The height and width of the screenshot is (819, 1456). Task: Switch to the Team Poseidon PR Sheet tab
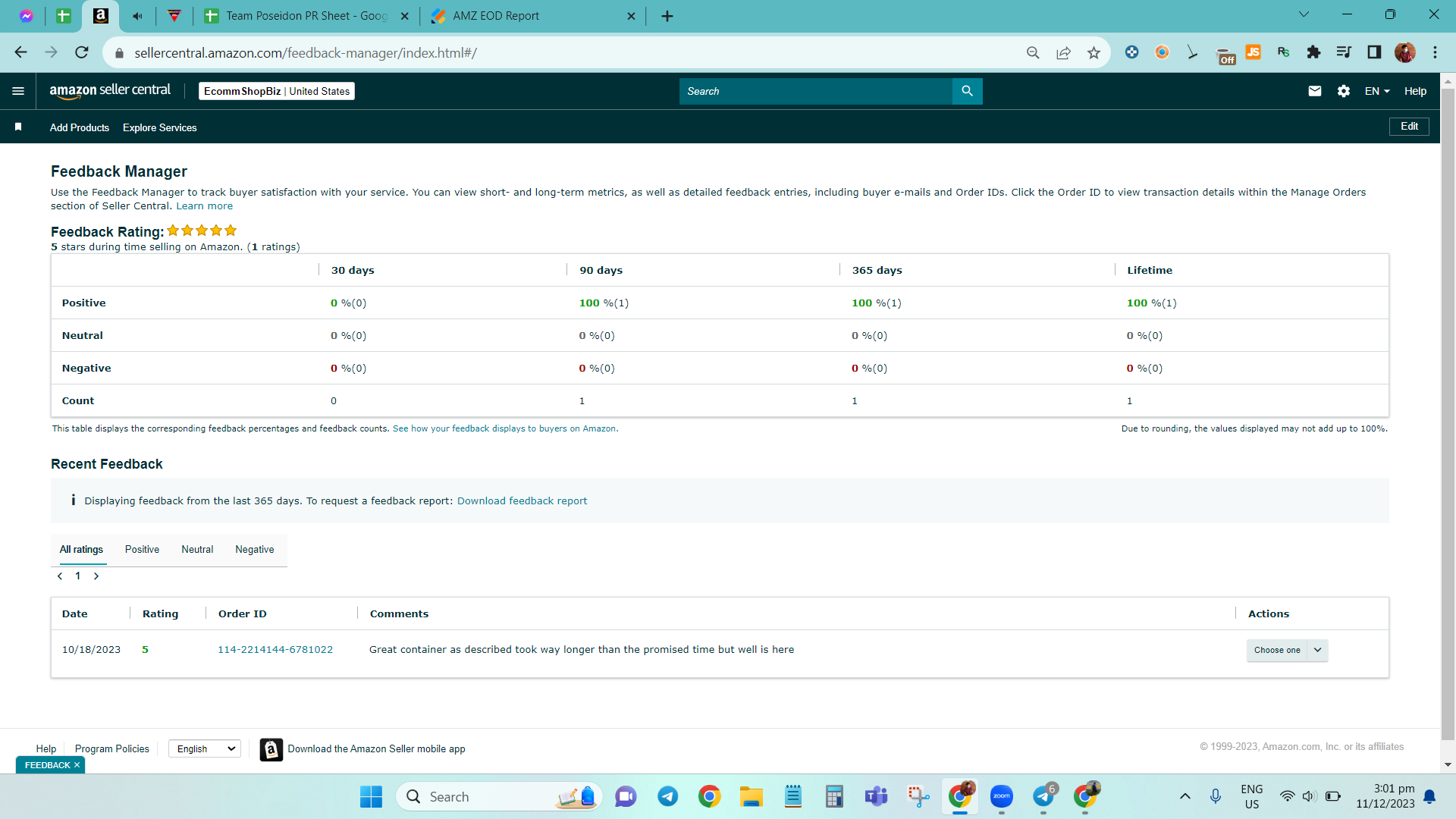pos(306,16)
